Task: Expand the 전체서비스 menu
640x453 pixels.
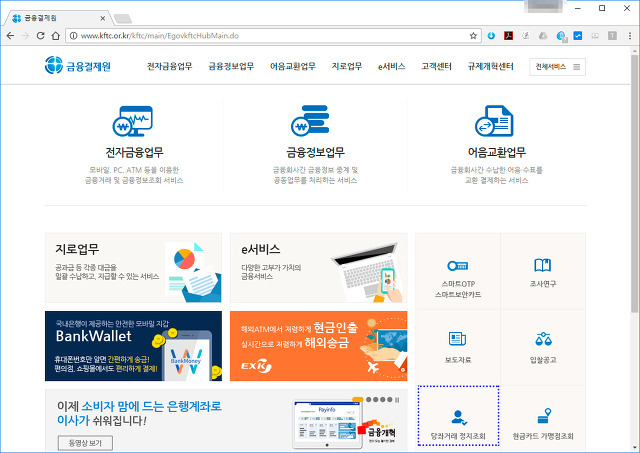Action: [558, 67]
